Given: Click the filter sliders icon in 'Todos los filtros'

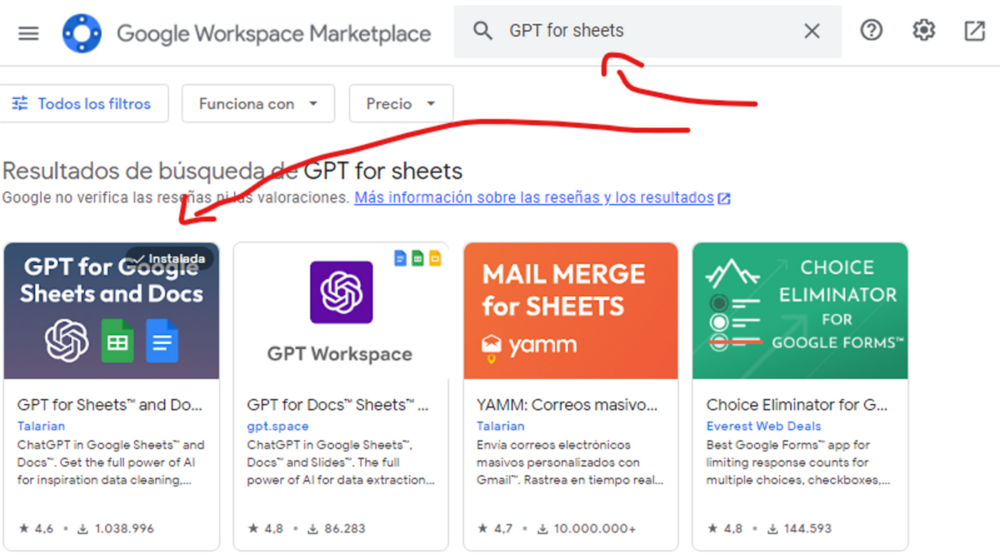Looking at the screenshot, I should 20,103.
